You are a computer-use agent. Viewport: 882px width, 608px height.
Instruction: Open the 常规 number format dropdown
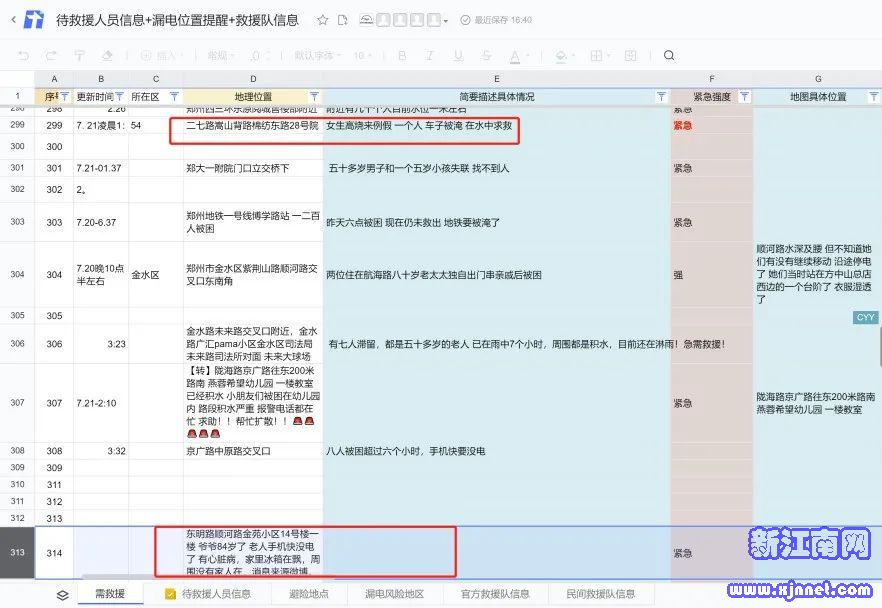click(x=221, y=55)
